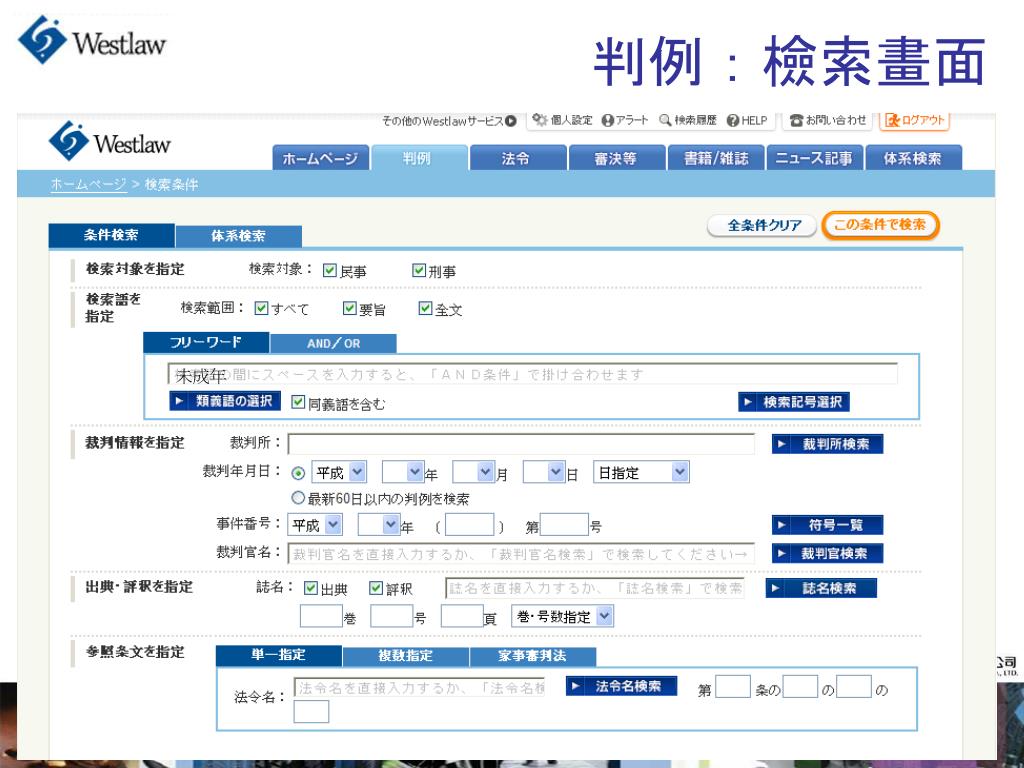Select the 条件検索 sub-tab
The height and width of the screenshot is (768, 1024).
[112, 235]
